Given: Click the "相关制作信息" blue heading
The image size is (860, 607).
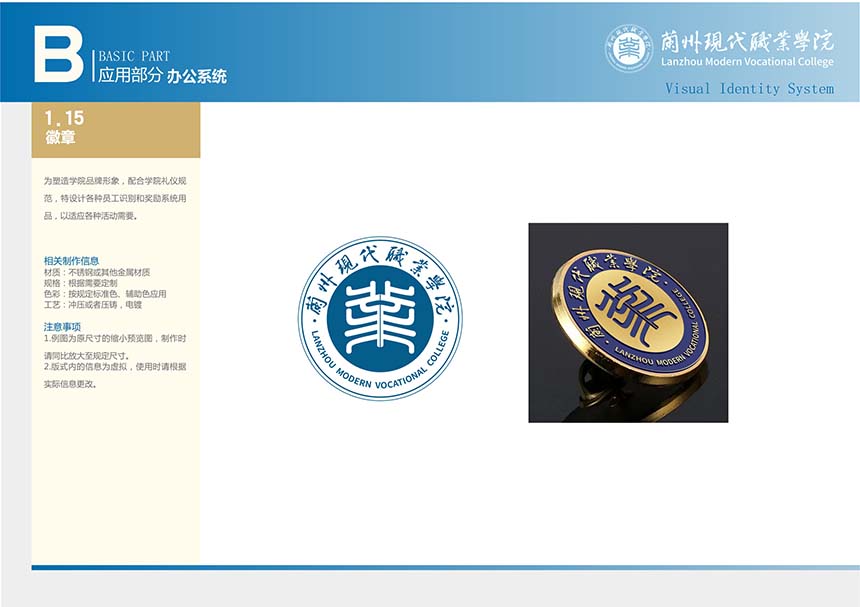Looking at the screenshot, I should click(71, 261).
